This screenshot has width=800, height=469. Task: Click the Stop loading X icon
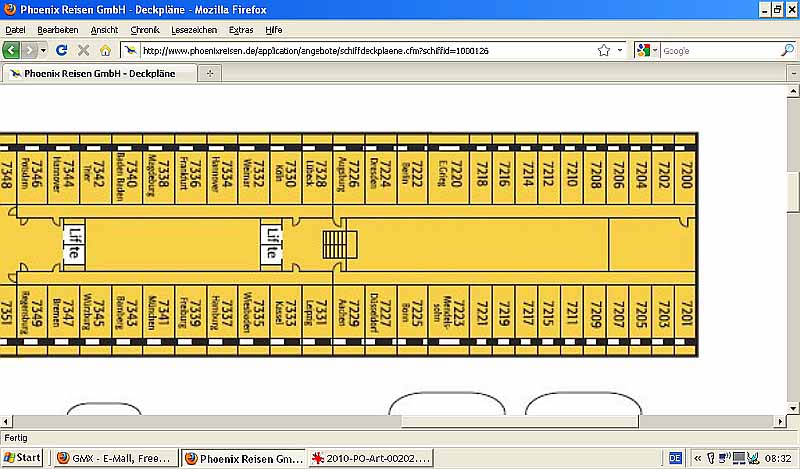point(83,50)
